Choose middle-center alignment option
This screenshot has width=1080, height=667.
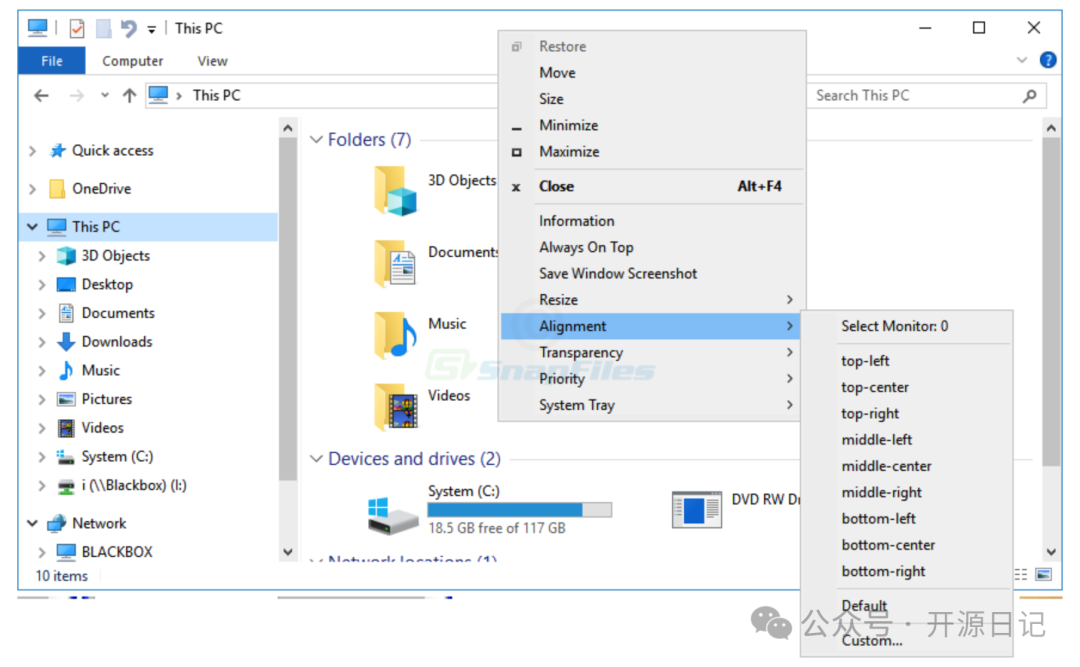(x=886, y=466)
